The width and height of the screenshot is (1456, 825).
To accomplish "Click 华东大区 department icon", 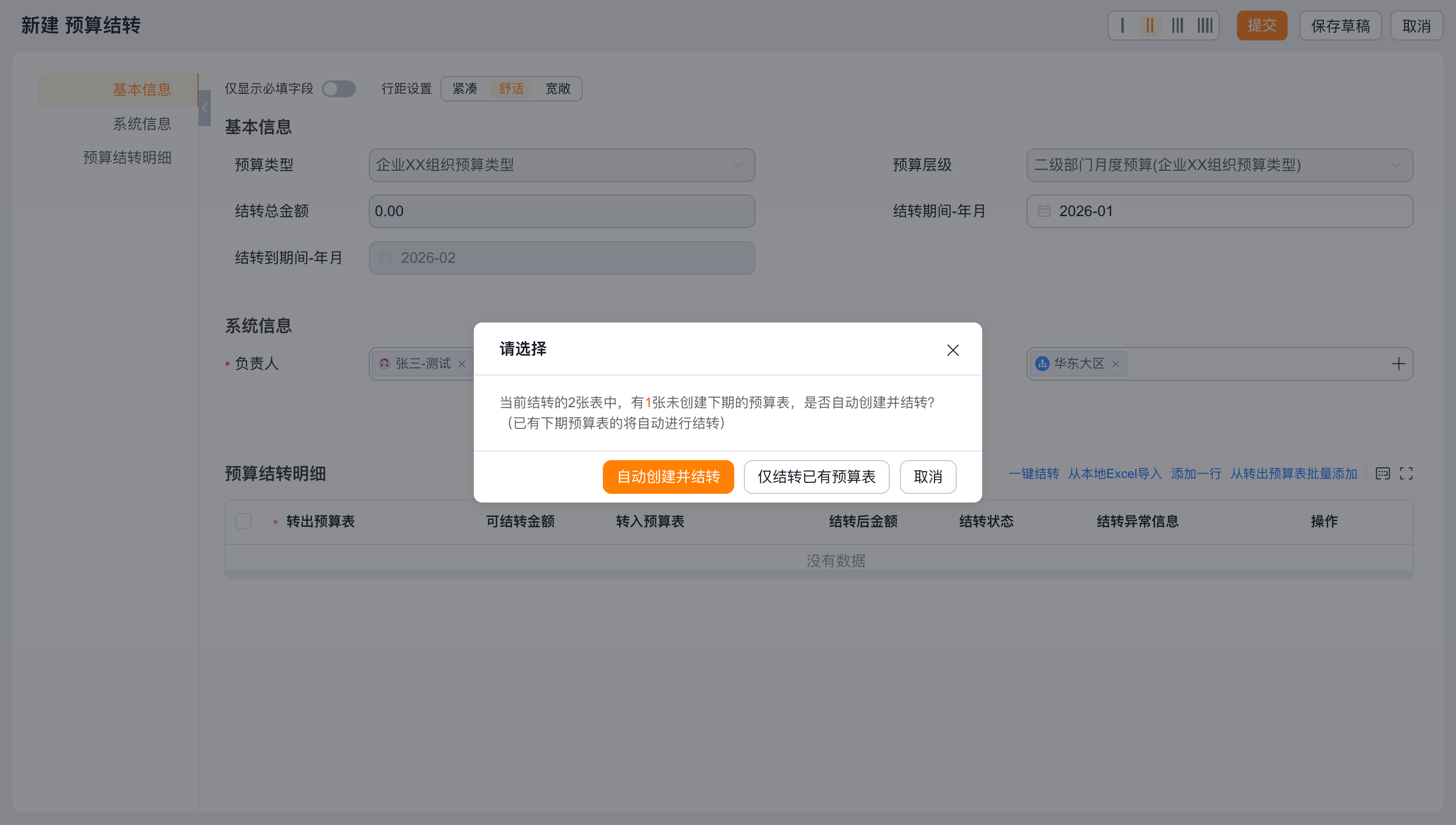I will tap(1042, 364).
